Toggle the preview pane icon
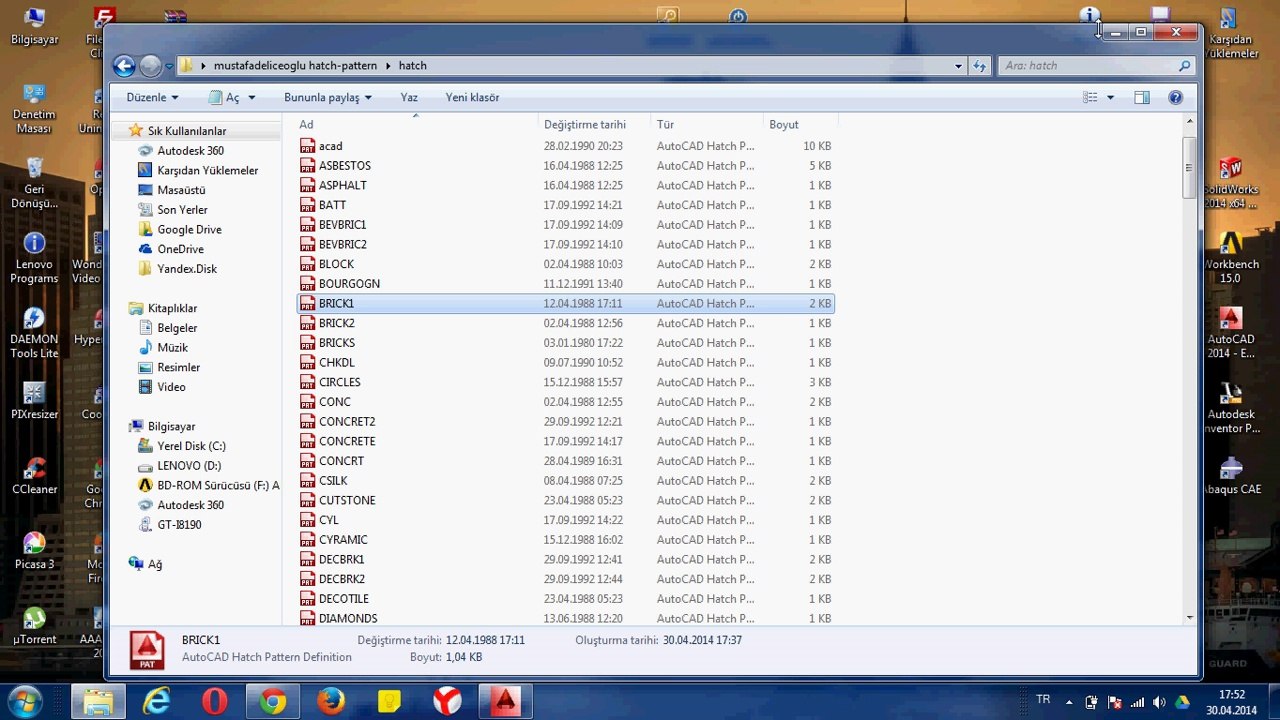 [1142, 97]
